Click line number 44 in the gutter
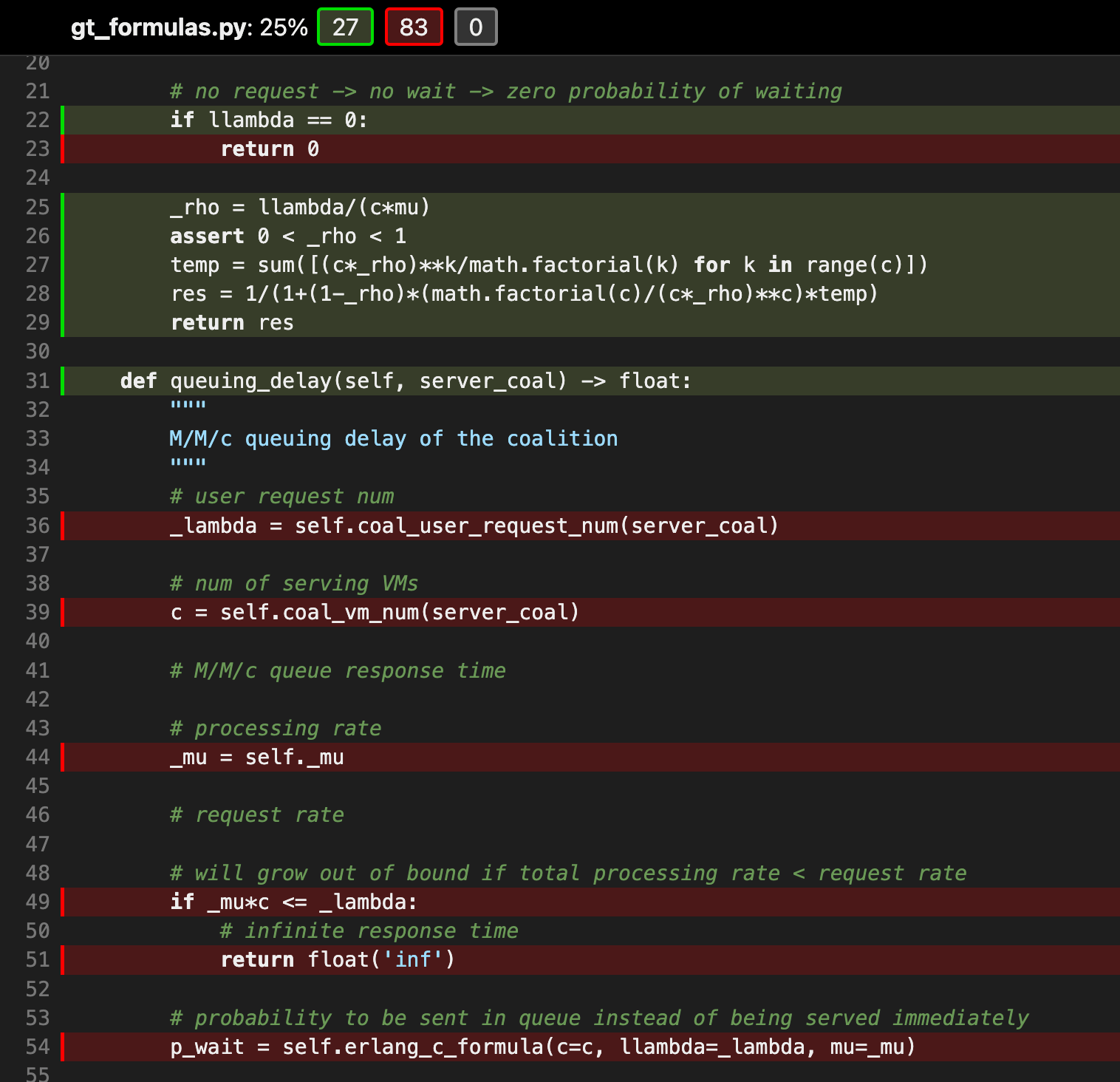 [x=38, y=758]
